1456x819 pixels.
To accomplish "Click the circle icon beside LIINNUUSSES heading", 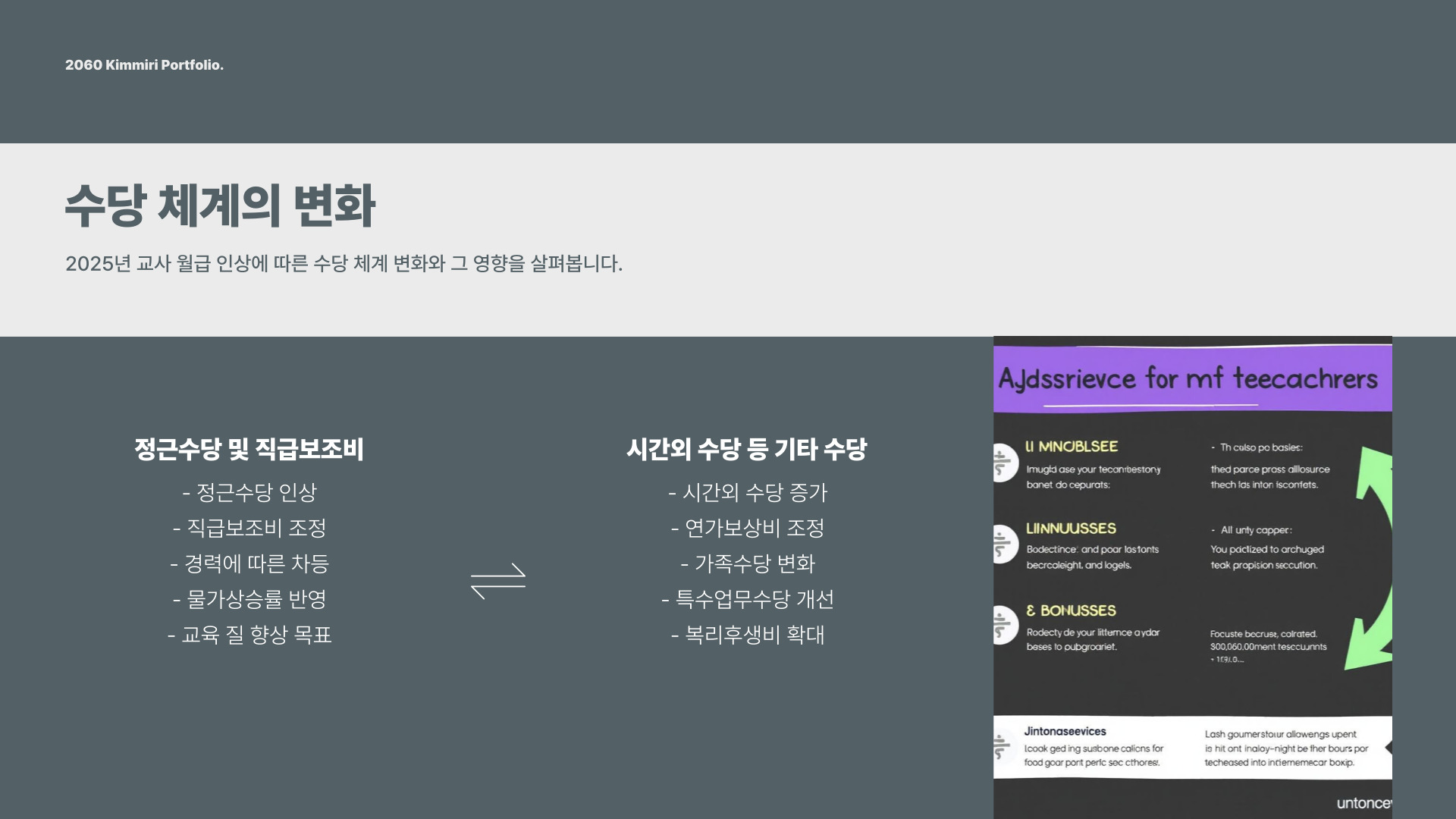I will click(x=1004, y=544).
